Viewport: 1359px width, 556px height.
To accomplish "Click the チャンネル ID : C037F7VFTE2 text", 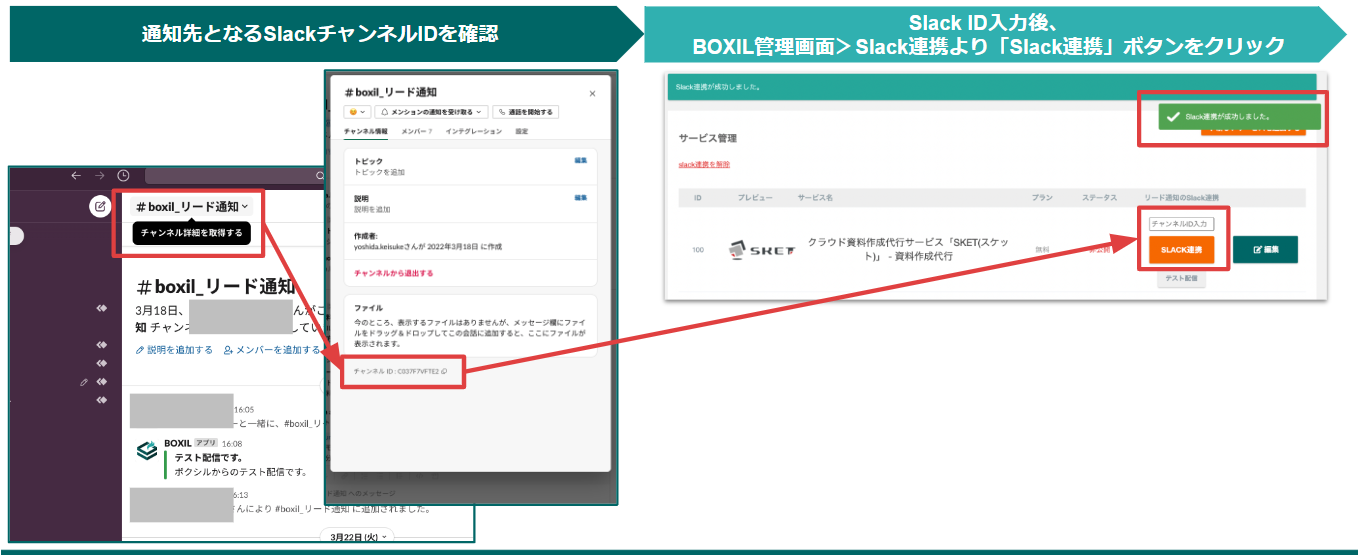I will [x=395, y=371].
